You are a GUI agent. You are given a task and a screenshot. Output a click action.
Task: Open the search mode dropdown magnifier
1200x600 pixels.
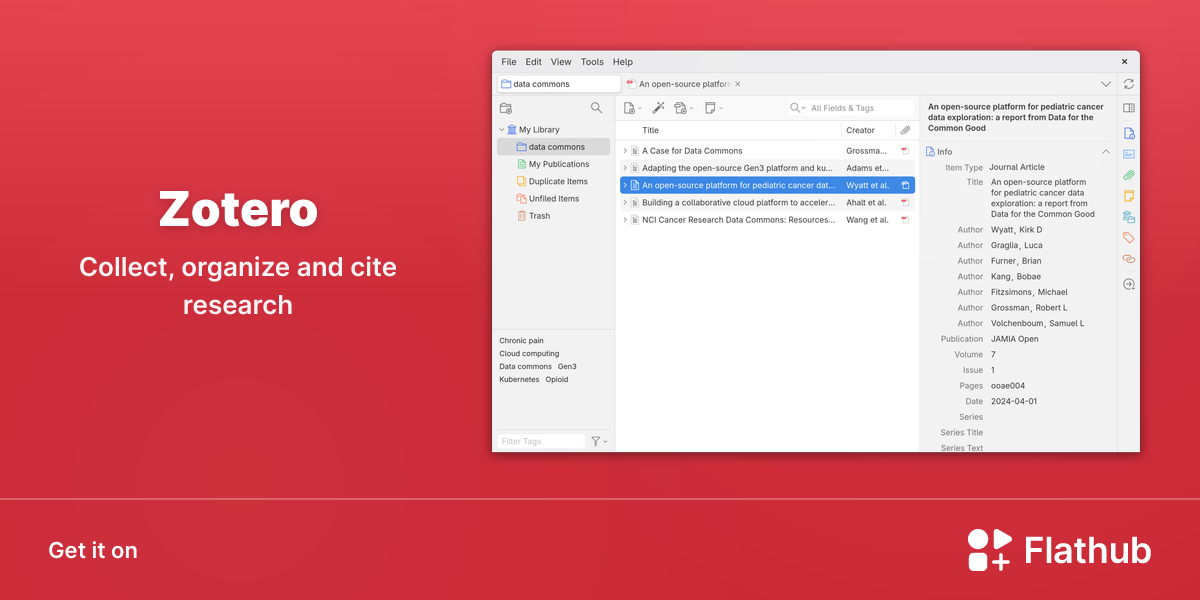[798, 108]
